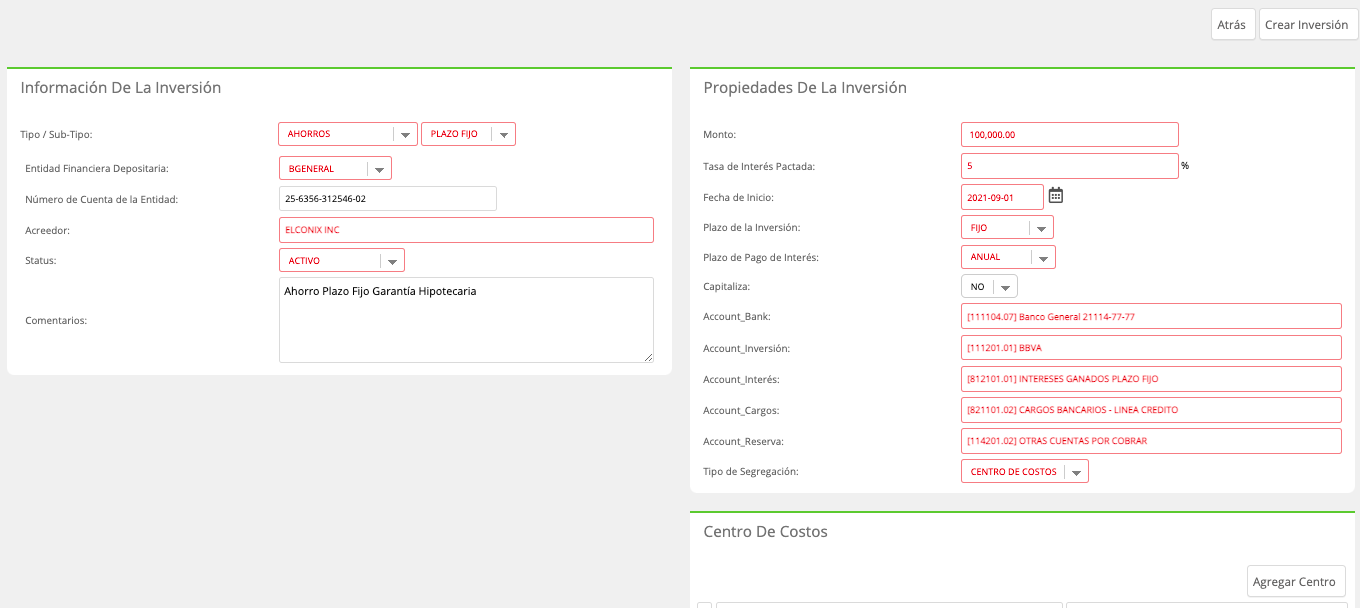Click inside the Comentarios text area
1360x608 pixels.
click(466, 320)
